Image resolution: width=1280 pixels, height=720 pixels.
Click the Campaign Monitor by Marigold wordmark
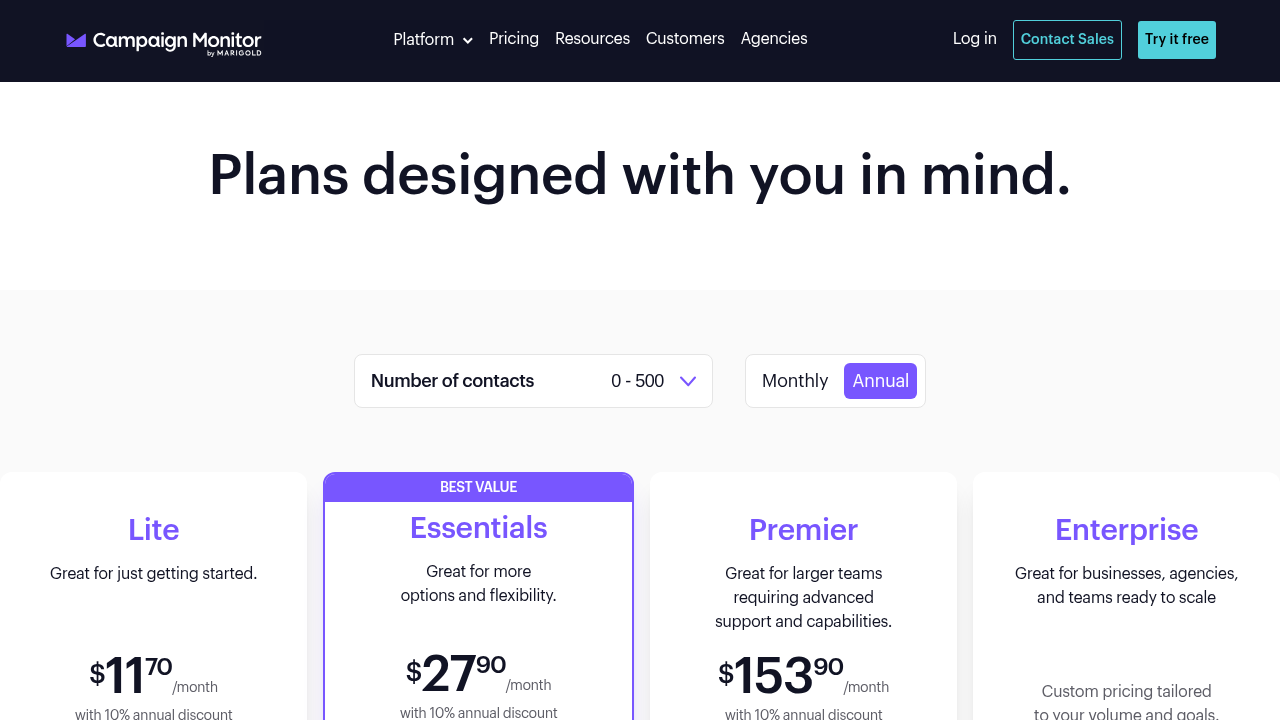[x=177, y=43]
